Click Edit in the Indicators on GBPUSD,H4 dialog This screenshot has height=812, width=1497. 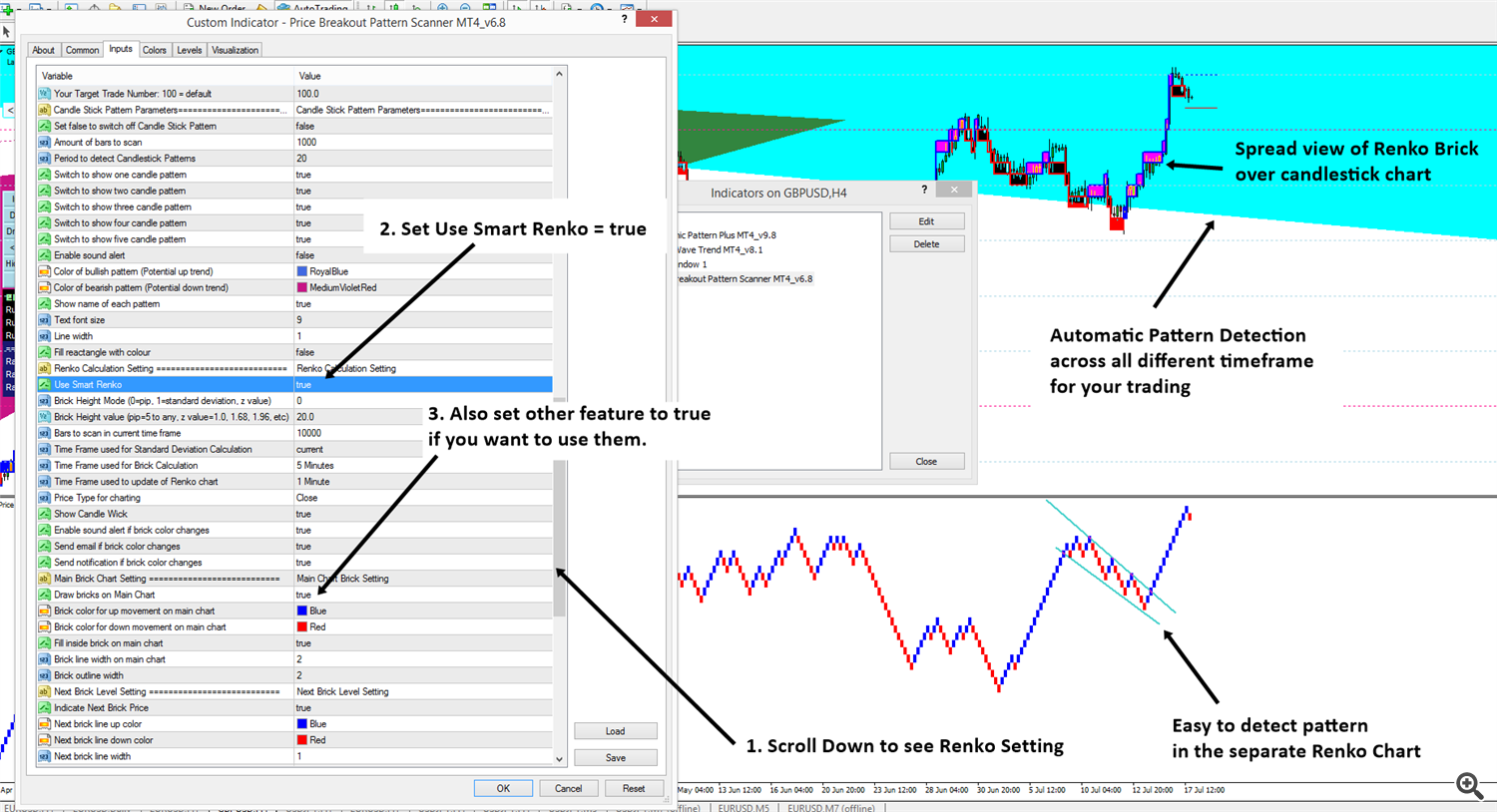[926, 221]
